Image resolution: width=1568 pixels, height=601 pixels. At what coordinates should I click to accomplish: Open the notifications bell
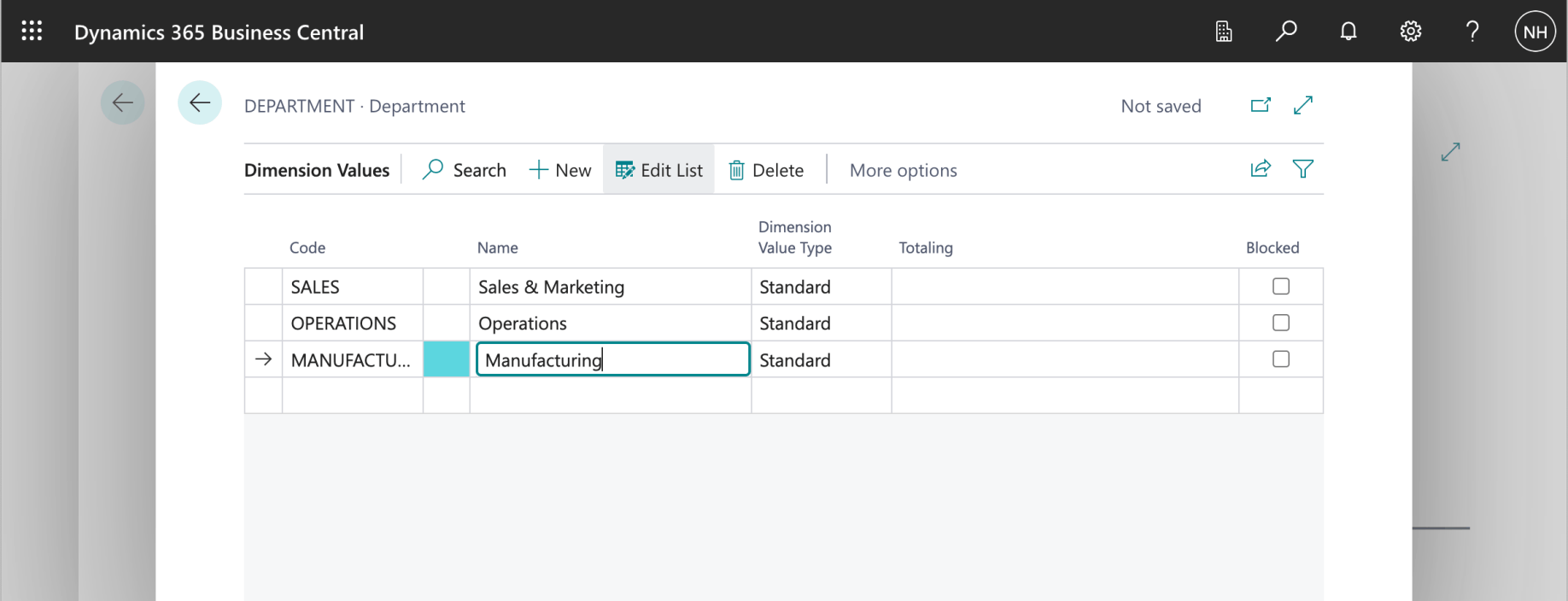(x=1348, y=32)
